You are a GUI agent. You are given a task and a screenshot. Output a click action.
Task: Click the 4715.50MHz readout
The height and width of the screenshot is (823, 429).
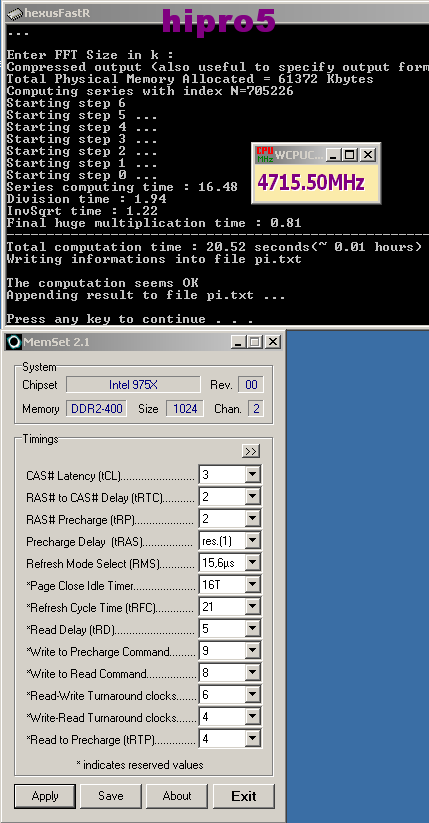coord(311,183)
